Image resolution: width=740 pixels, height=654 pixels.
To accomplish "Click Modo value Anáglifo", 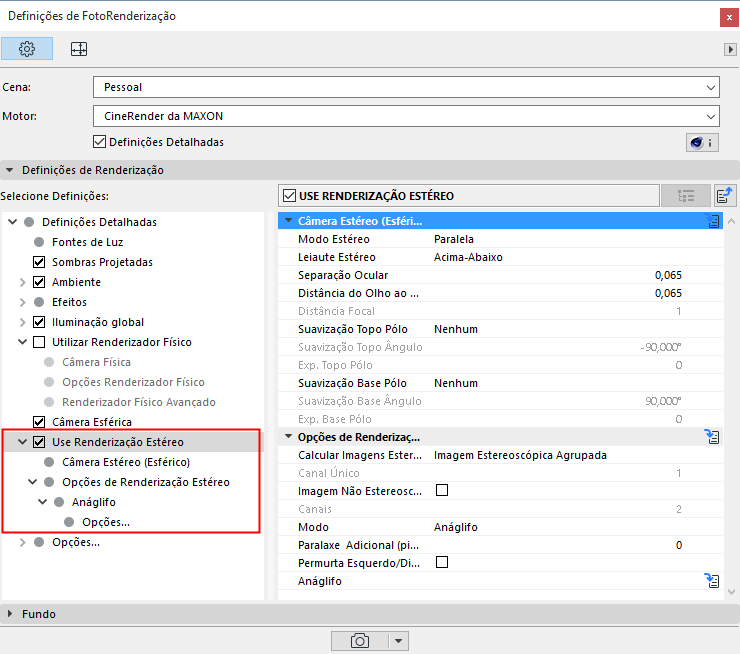I will click(x=455, y=527).
